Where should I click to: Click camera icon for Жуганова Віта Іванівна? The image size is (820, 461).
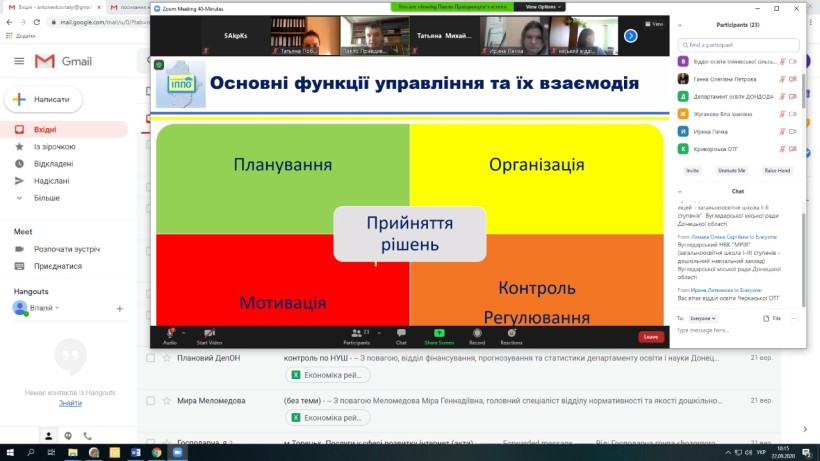(x=793, y=114)
